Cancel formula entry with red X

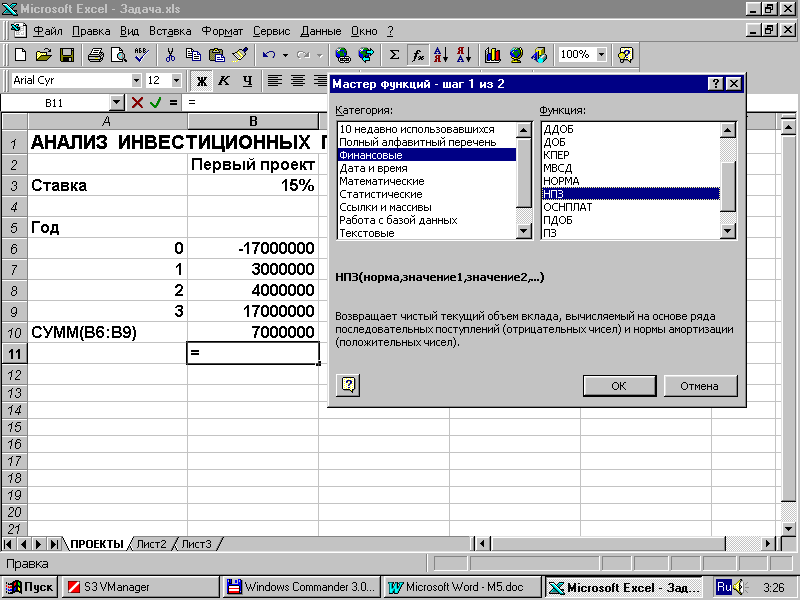(x=137, y=103)
